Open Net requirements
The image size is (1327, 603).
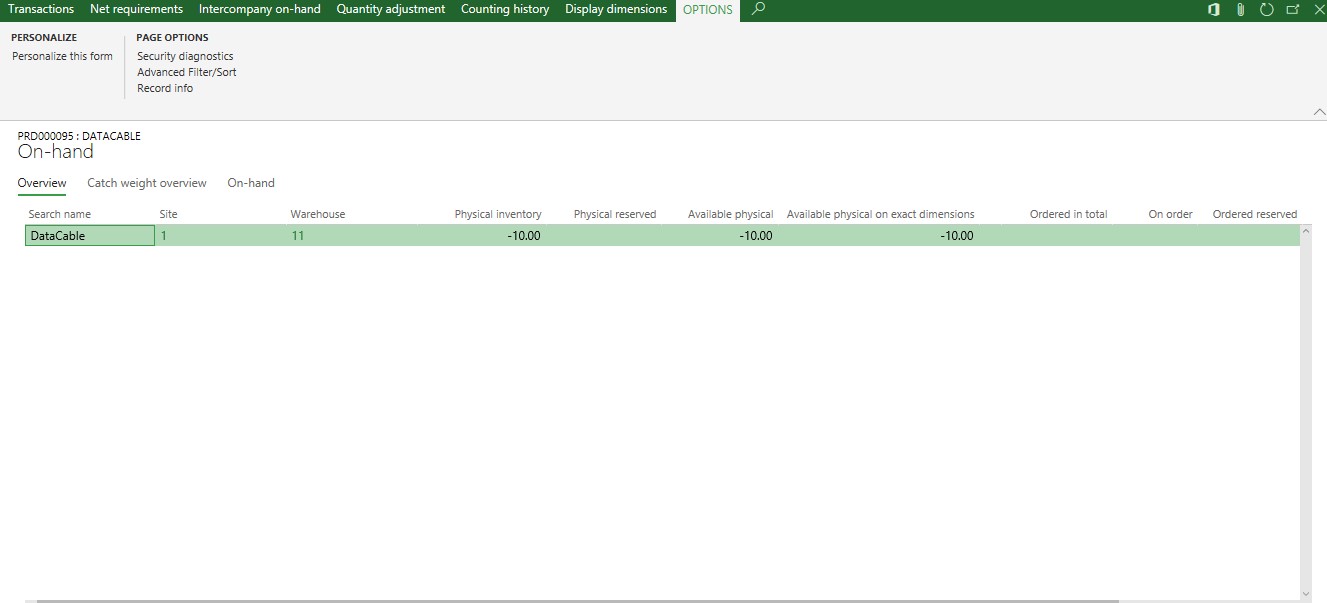pyautogui.click(x=136, y=9)
